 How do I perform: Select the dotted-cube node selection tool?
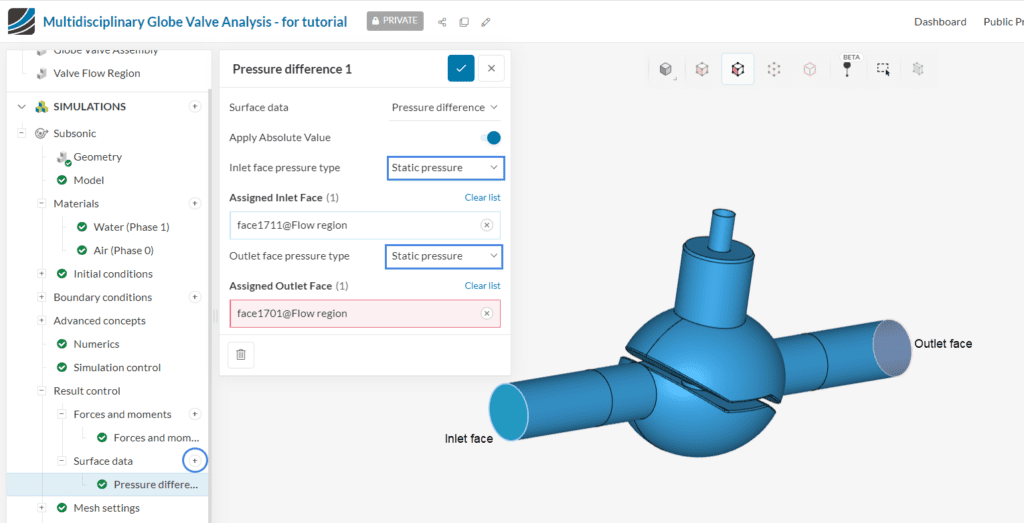point(774,69)
